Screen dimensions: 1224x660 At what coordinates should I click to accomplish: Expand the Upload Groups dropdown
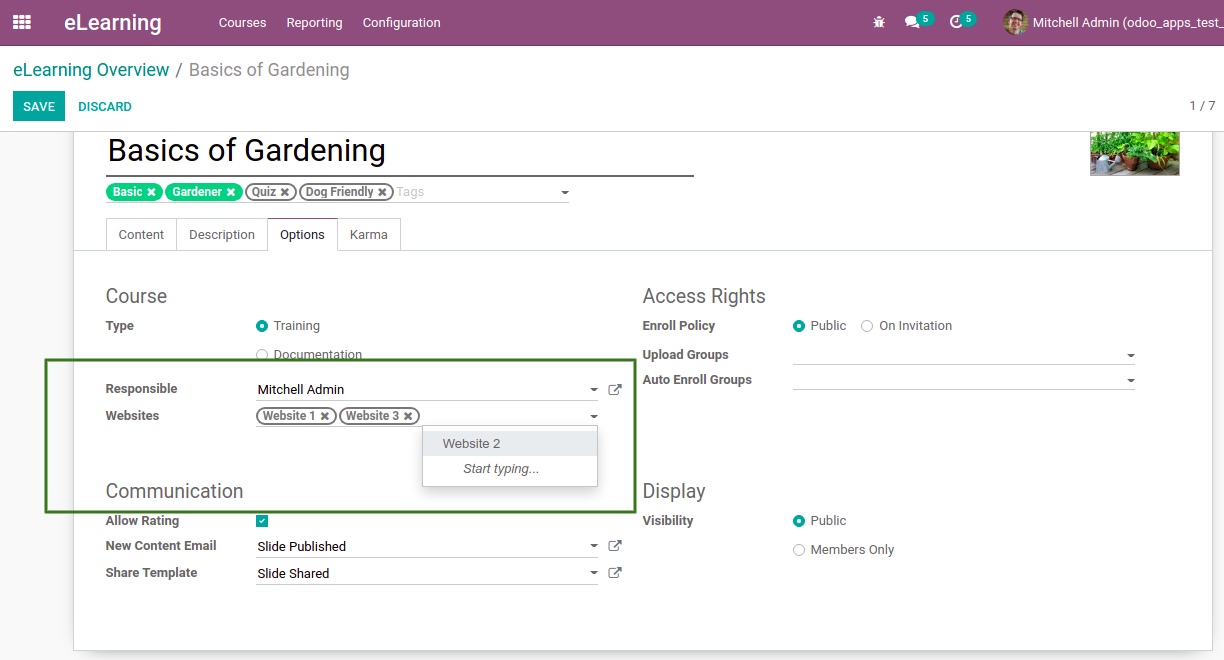pyautogui.click(x=1130, y=356)
